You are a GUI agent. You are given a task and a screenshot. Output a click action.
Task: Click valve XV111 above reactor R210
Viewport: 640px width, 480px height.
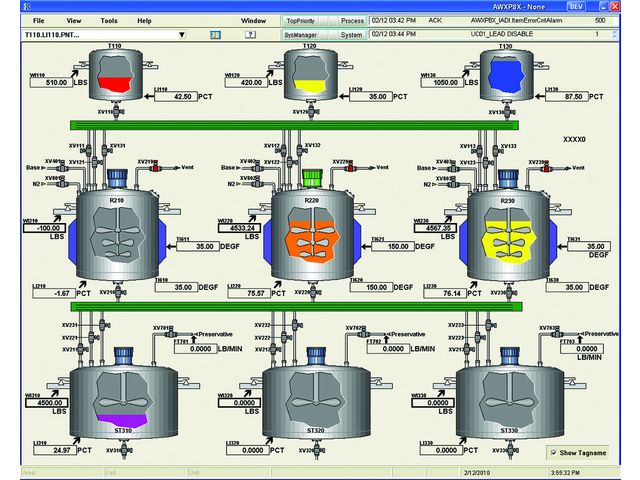pyautogui.click(x=88, y=151)
